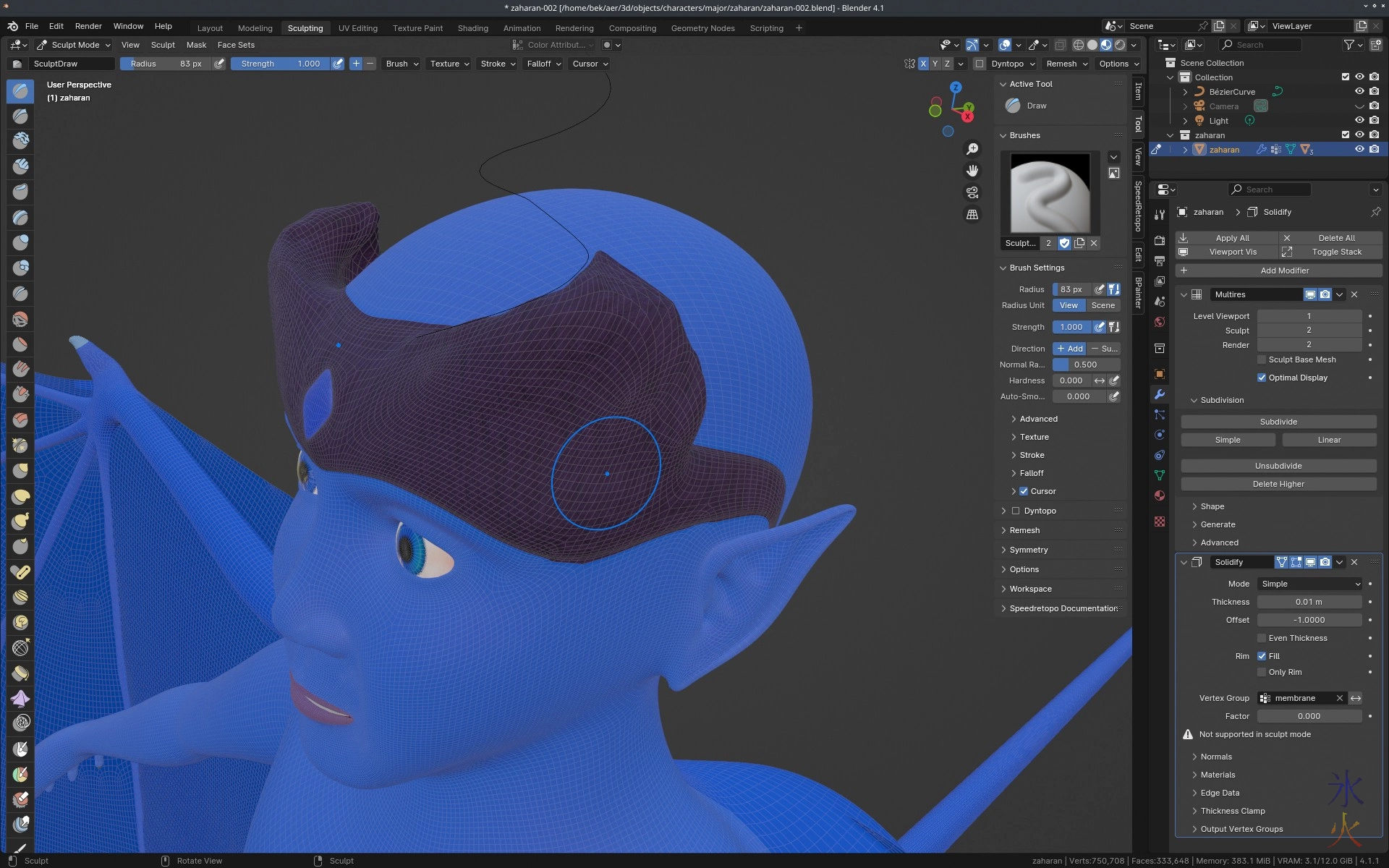This screenshot has height=868, width=1389.
Task: Select the Draw brush tool in toolbar
Action: (x=20, y=91)
